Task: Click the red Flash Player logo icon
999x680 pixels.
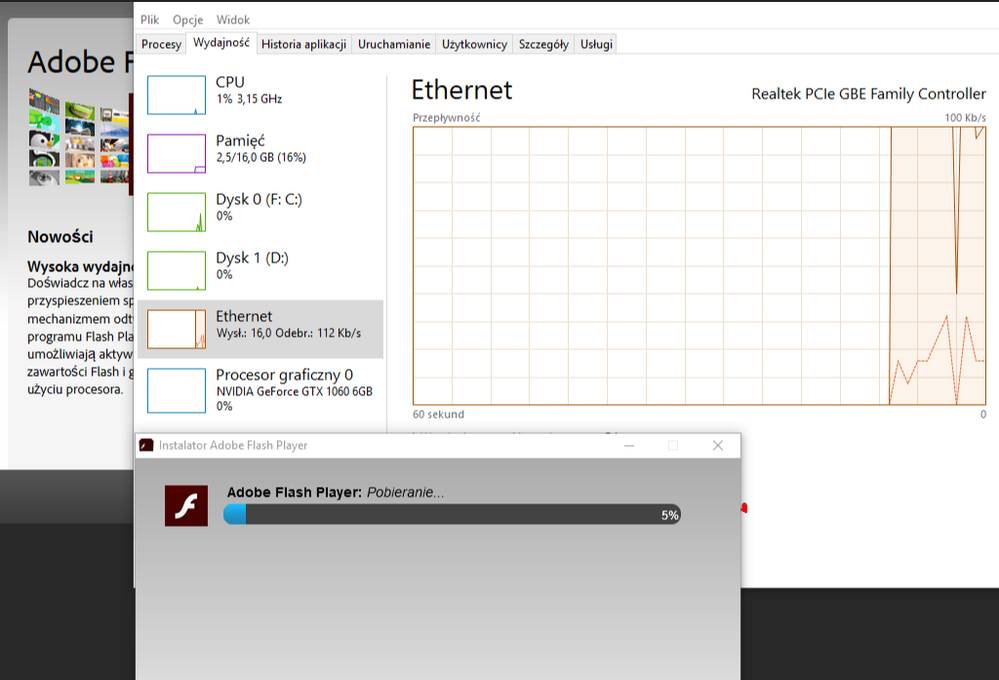Action: coord(186,505)
